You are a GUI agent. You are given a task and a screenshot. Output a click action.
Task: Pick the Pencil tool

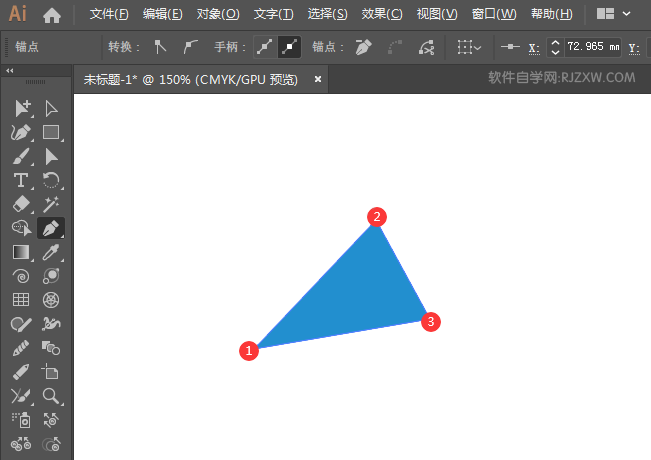click(x=21, y=372)
